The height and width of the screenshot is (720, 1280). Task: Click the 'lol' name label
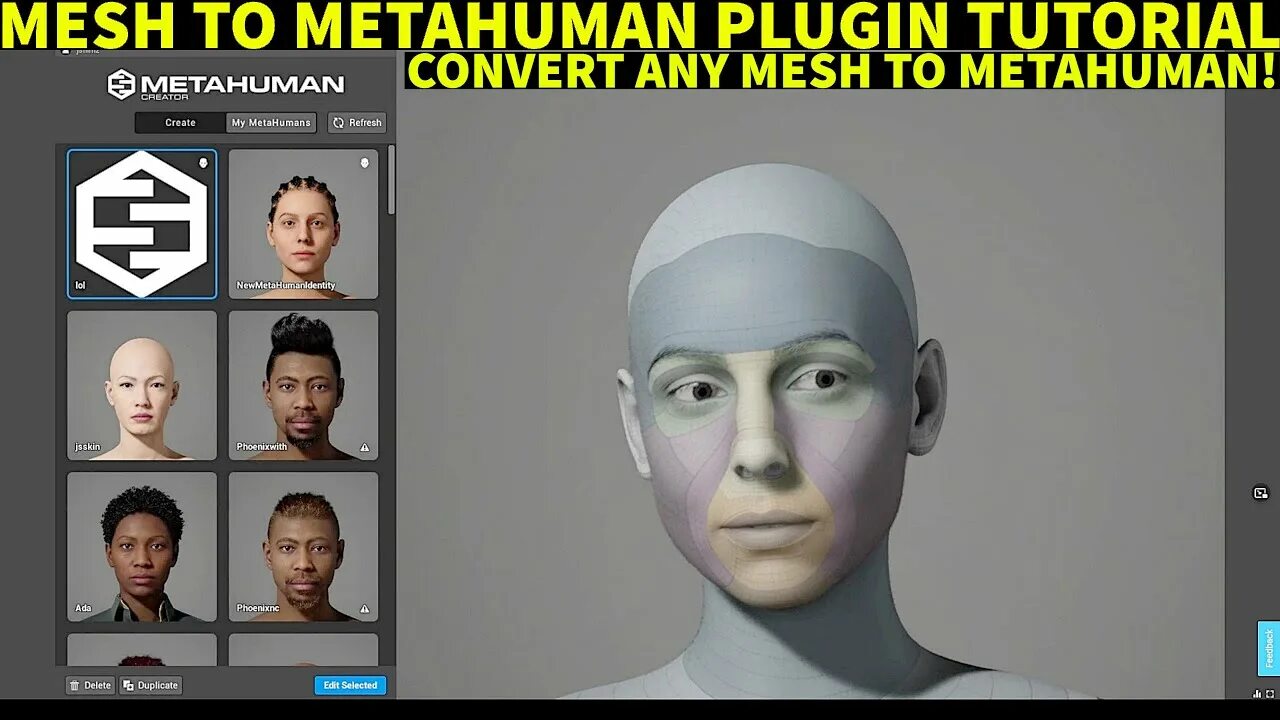[81, 286]
